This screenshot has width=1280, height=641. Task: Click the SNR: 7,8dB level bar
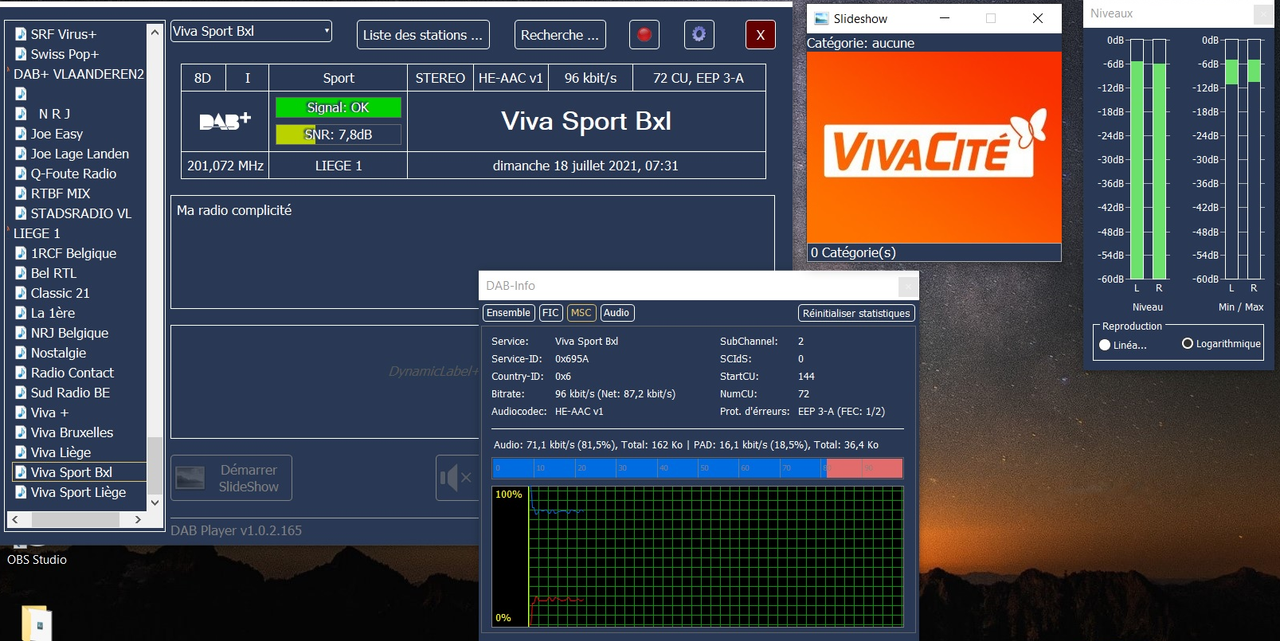[x=338, y=134]
